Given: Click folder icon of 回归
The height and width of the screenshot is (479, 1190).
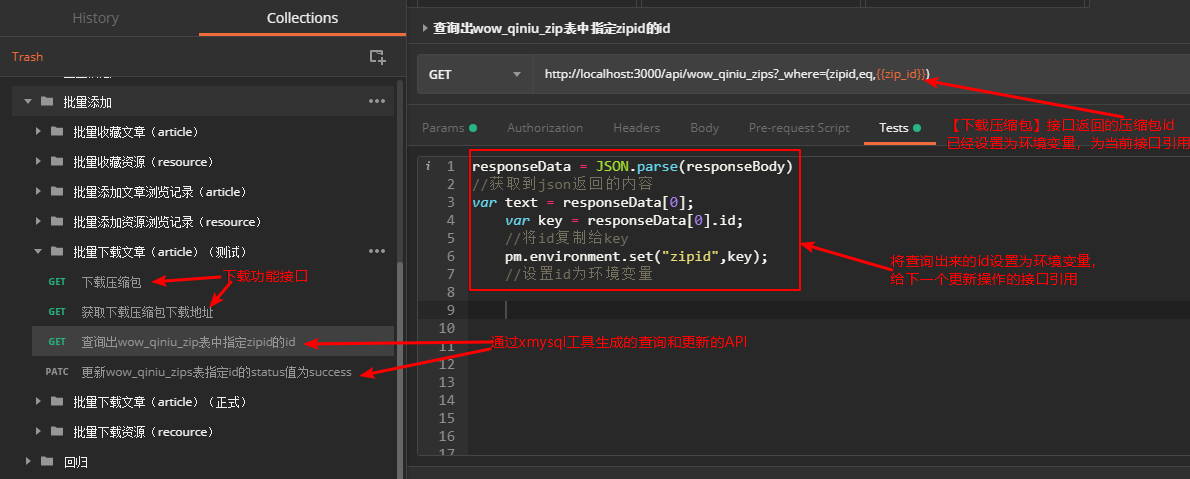Looking at the screenshot, I should (47, 461).
